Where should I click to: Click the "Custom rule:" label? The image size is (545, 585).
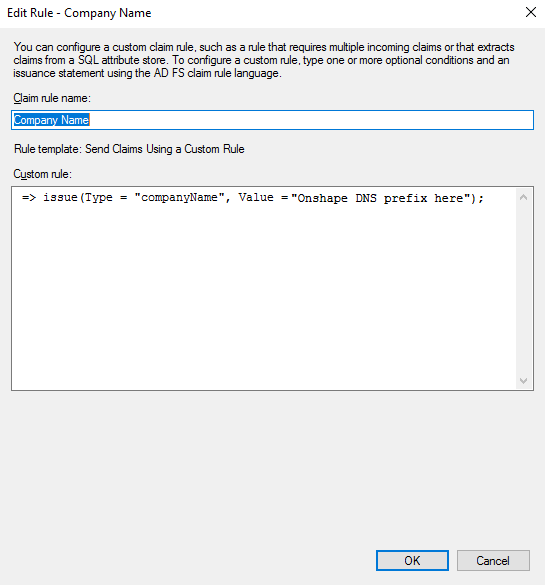coord(43,174)
